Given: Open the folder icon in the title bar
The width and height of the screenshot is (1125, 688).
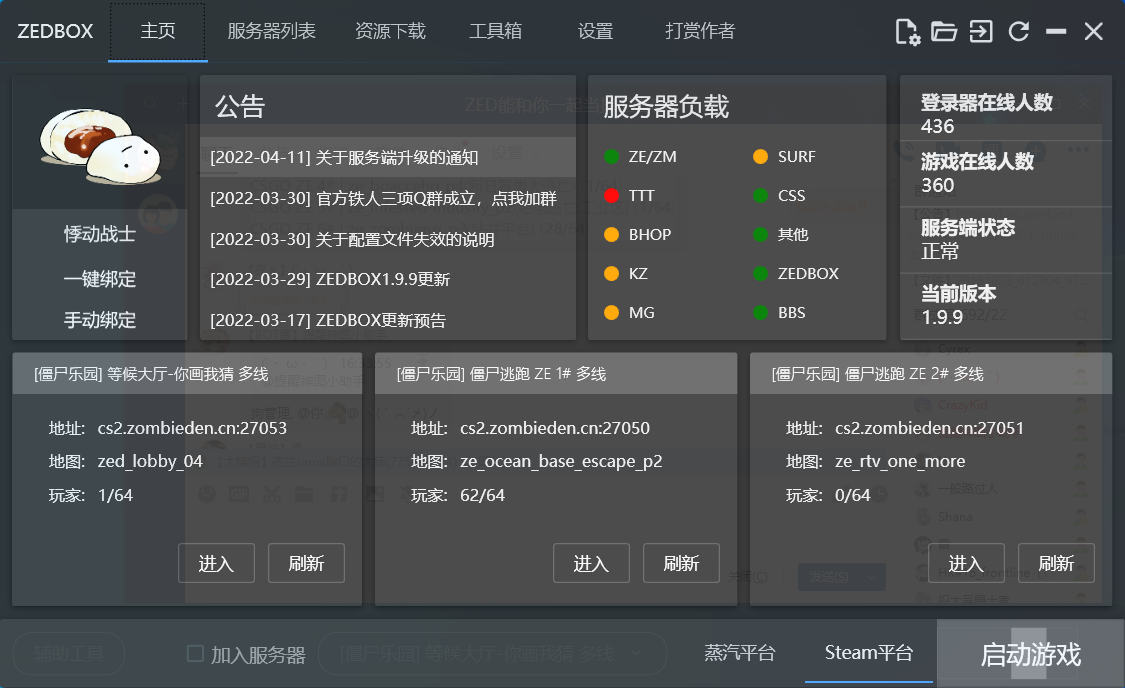Looking at the screenshot, I should (944, 31).
